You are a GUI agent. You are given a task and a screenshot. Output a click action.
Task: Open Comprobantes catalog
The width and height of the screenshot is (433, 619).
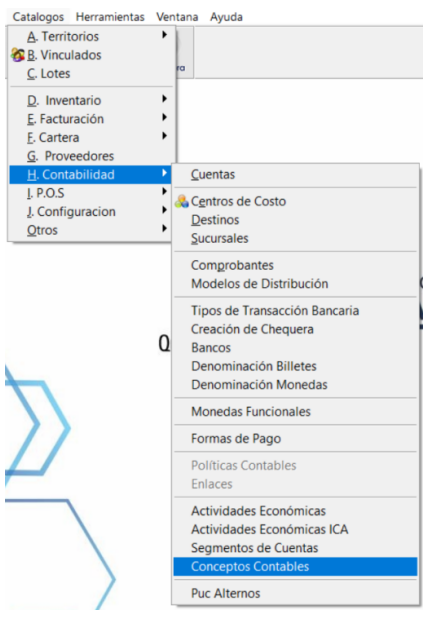point(295,265)
